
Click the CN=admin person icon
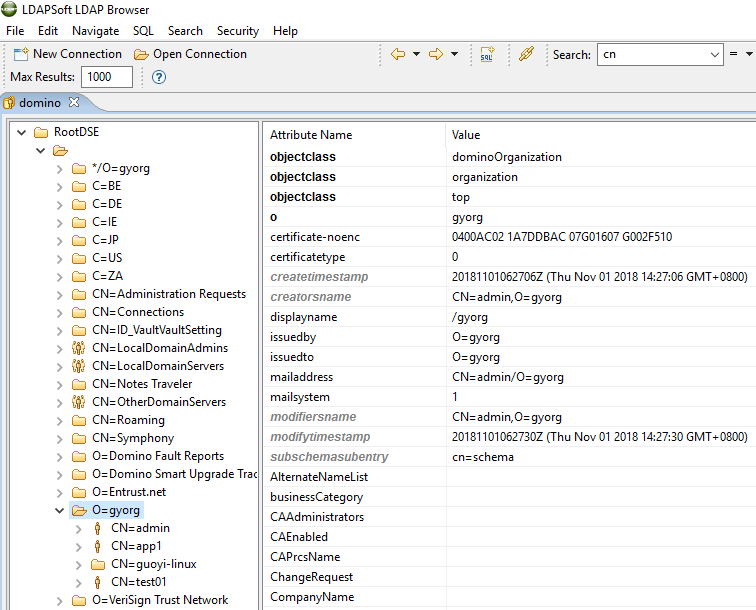pos(97,529)
